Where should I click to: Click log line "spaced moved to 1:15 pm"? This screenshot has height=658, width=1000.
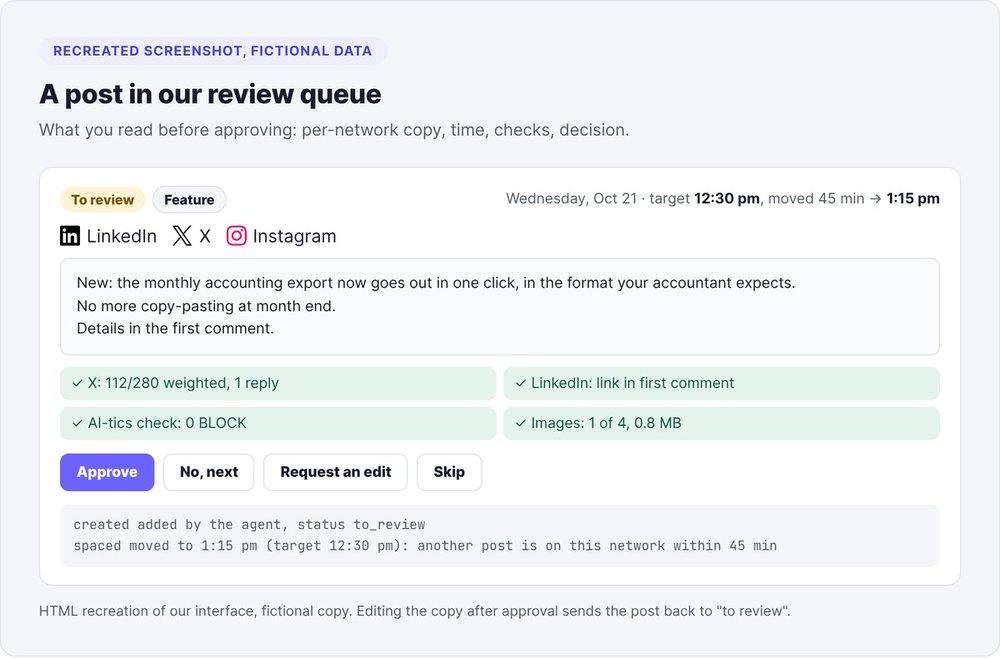(x=425, y=546)
